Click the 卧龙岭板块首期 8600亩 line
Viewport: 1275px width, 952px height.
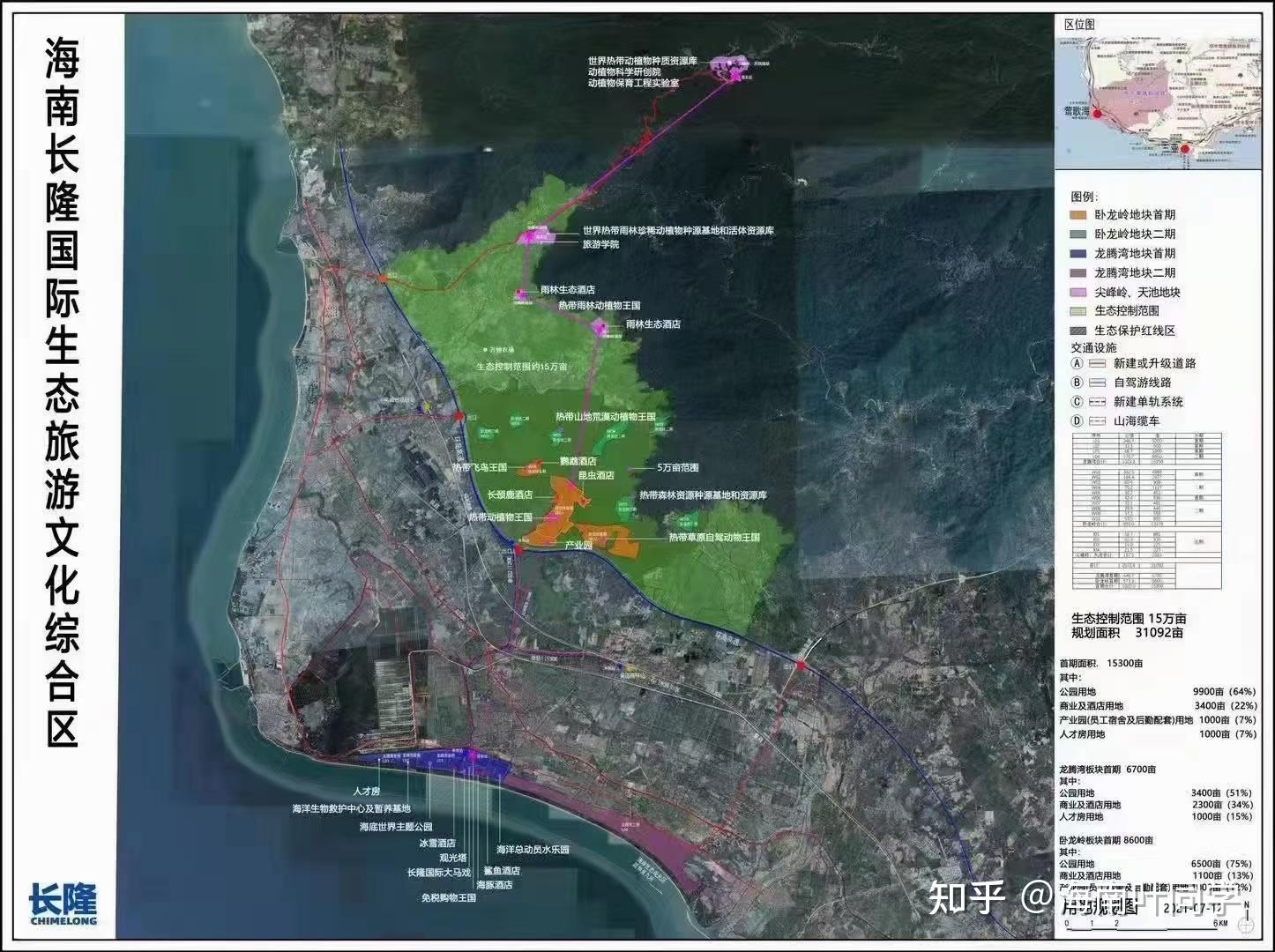(1107, 841)
